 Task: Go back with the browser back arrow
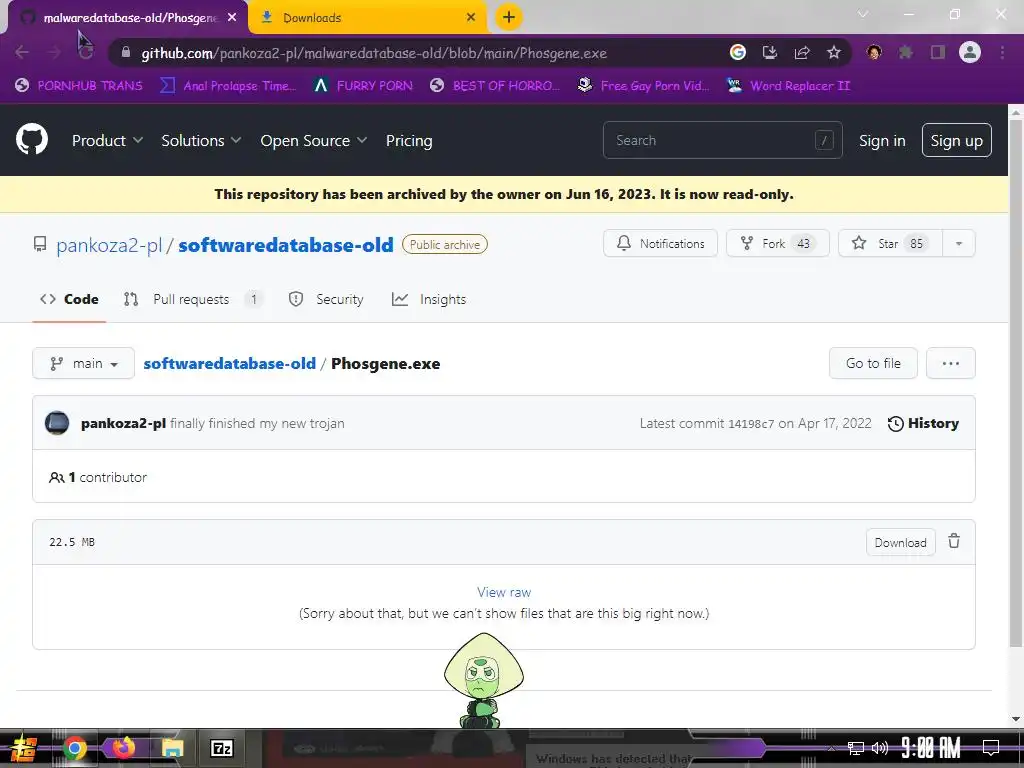click(x=22, y=53)
